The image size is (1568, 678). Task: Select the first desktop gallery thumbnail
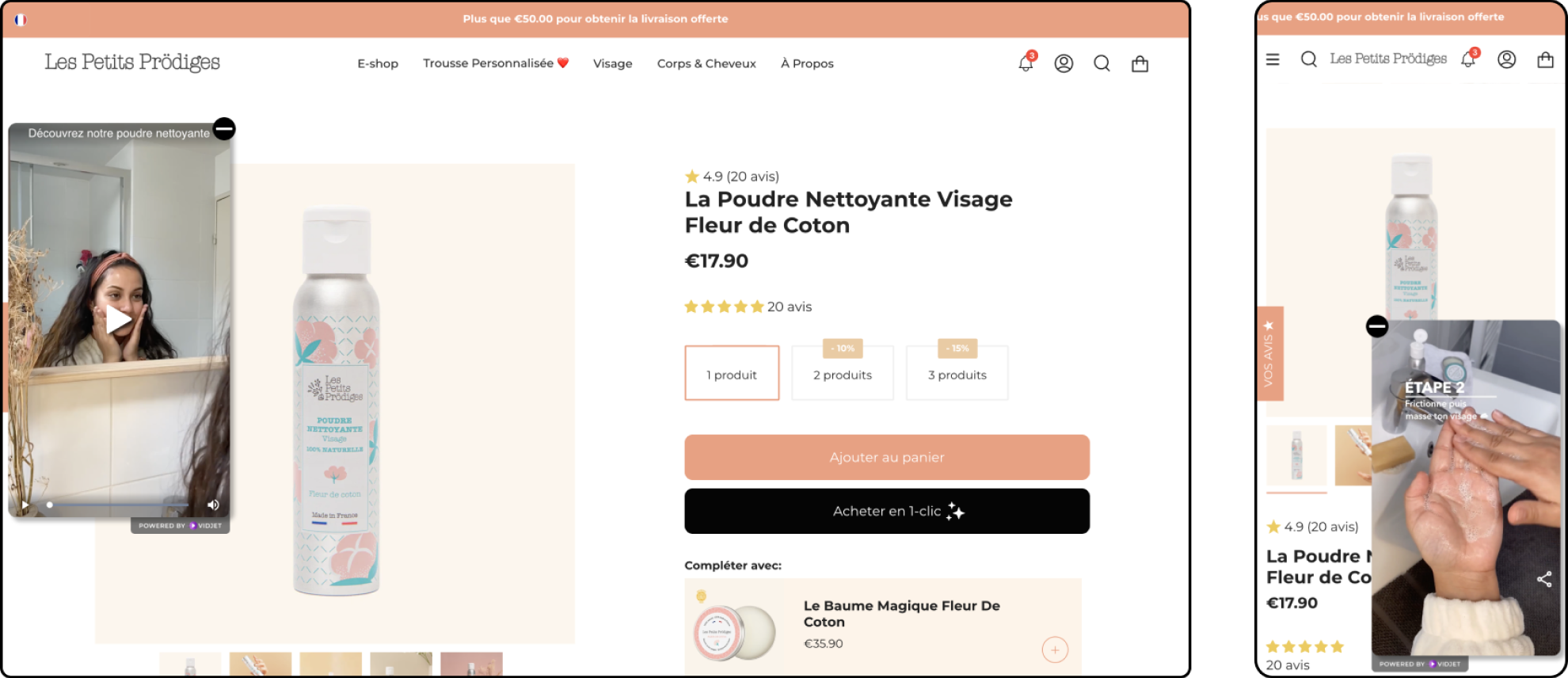click(x=190, y=664)
